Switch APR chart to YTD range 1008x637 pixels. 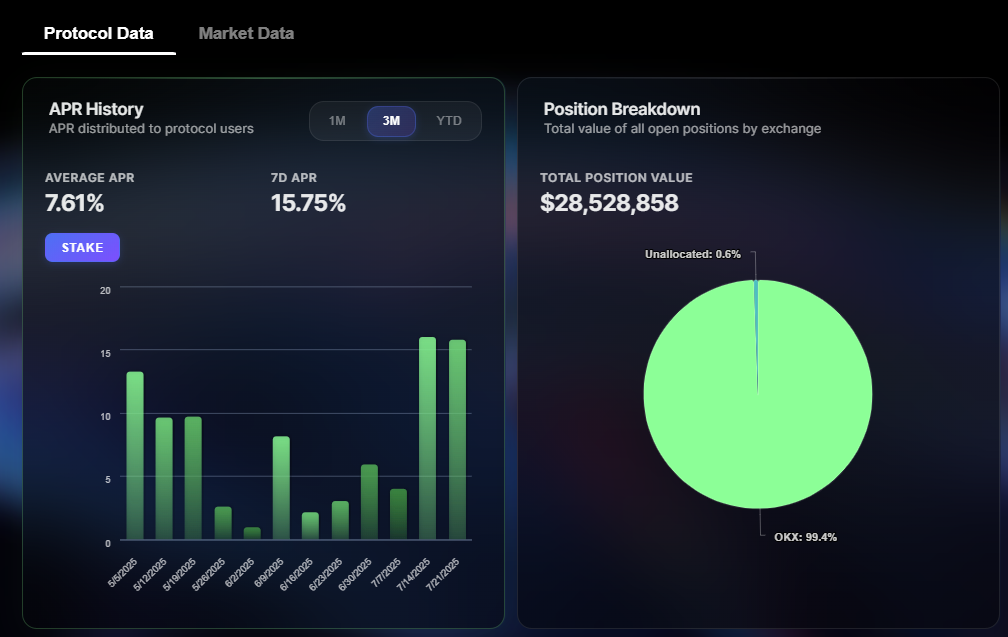tap(449, 121)
